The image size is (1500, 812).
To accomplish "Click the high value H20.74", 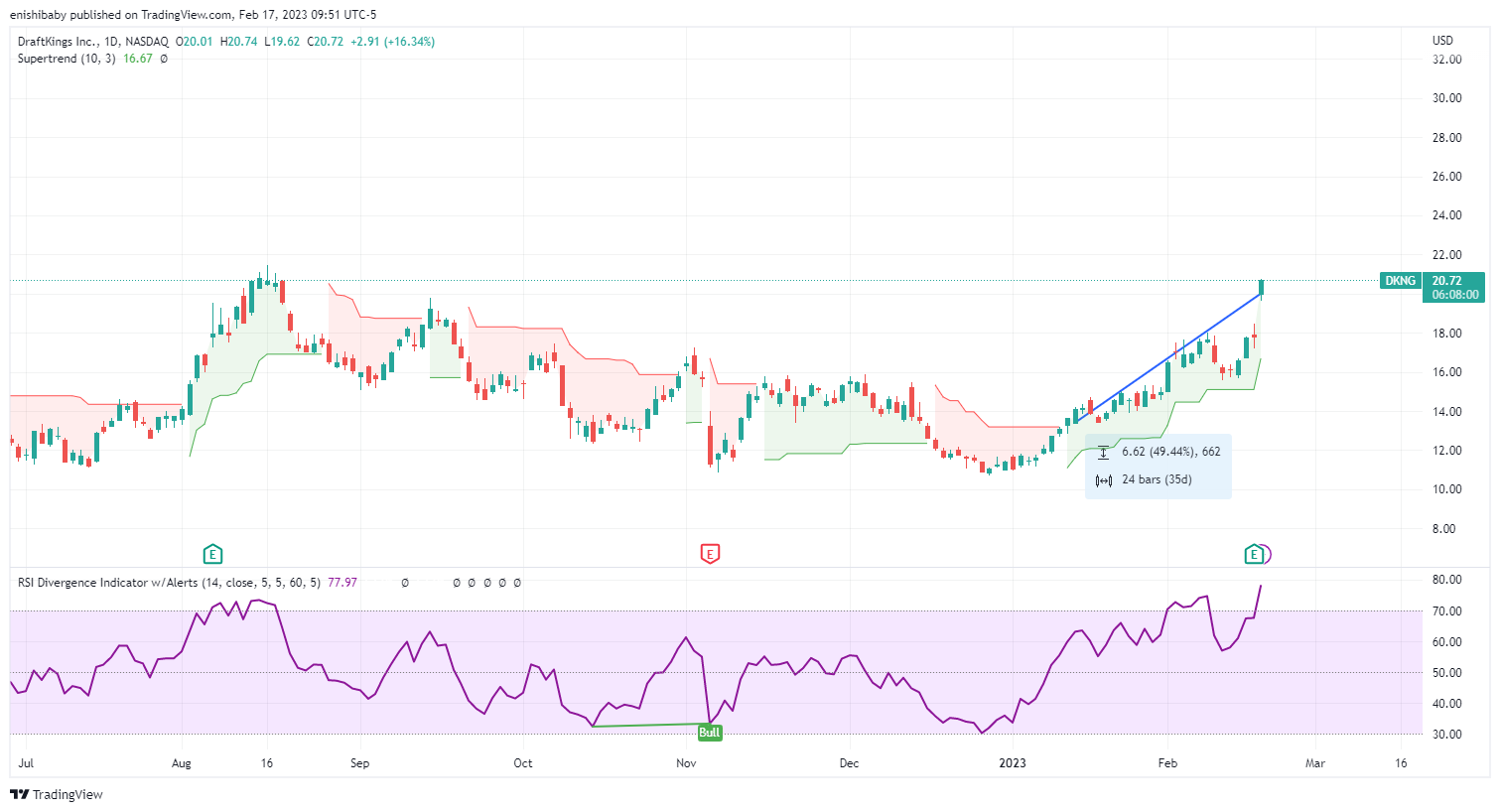I will tap(239, 42).
